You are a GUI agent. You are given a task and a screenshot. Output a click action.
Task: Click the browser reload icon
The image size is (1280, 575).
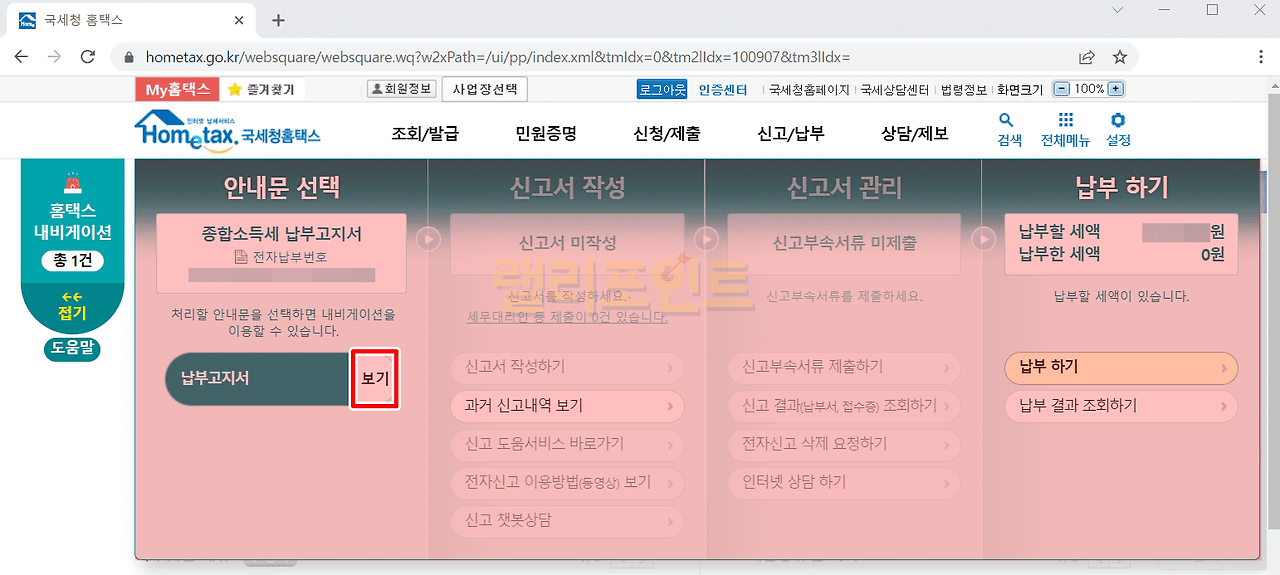click(x=87, y=57)
